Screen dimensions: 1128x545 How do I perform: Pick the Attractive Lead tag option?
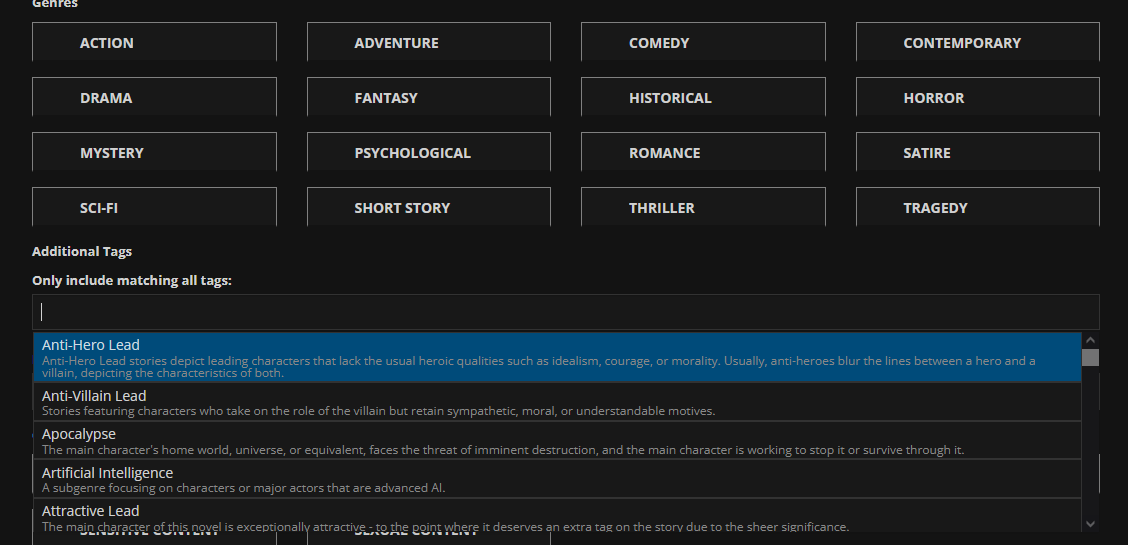pyautogui.click(x=558, y=516)
